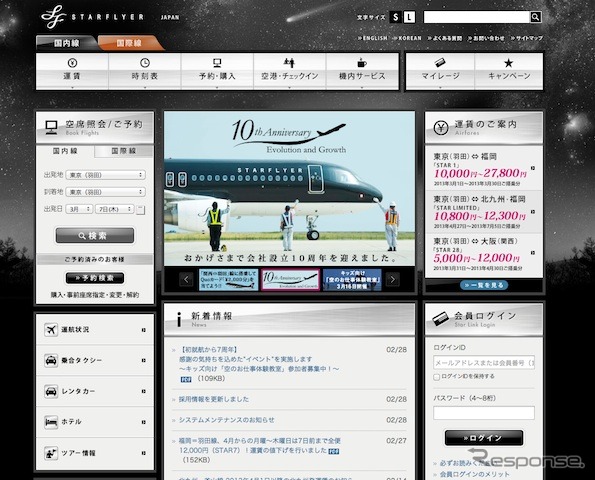
Task: Open the ENGLISH language link
Action: point(372,38)
